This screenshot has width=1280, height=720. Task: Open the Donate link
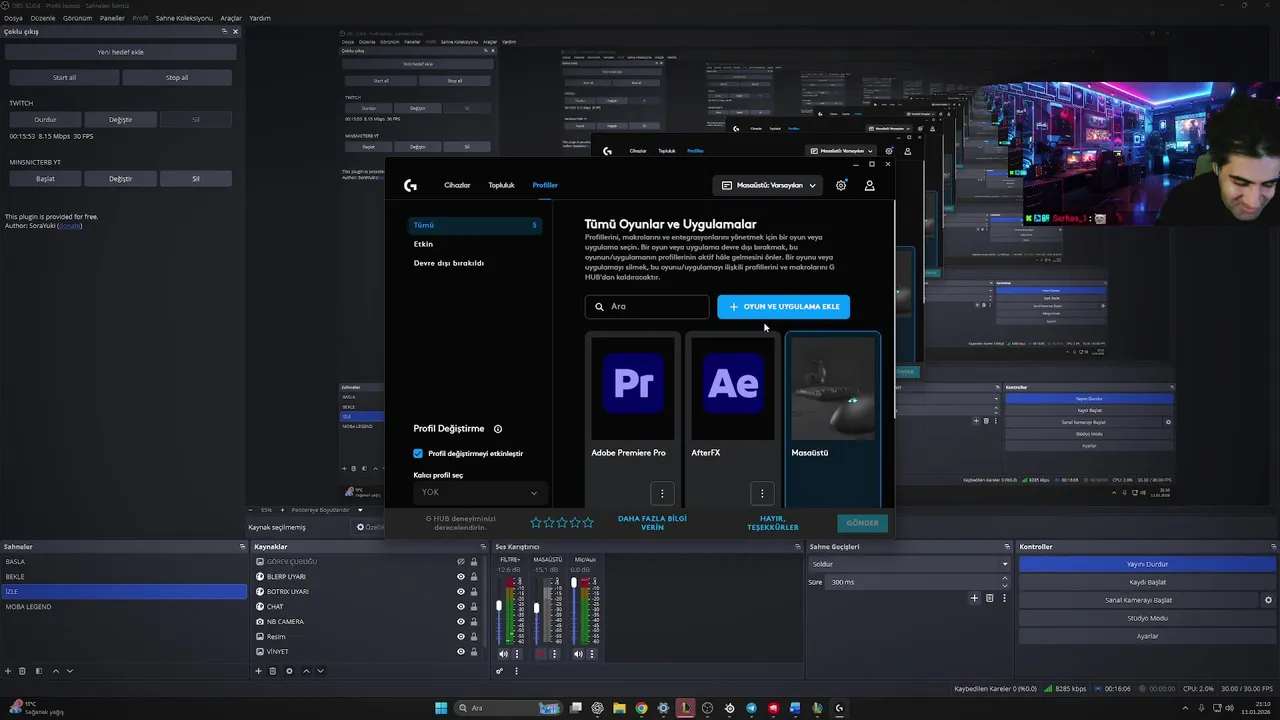point(69,226)
